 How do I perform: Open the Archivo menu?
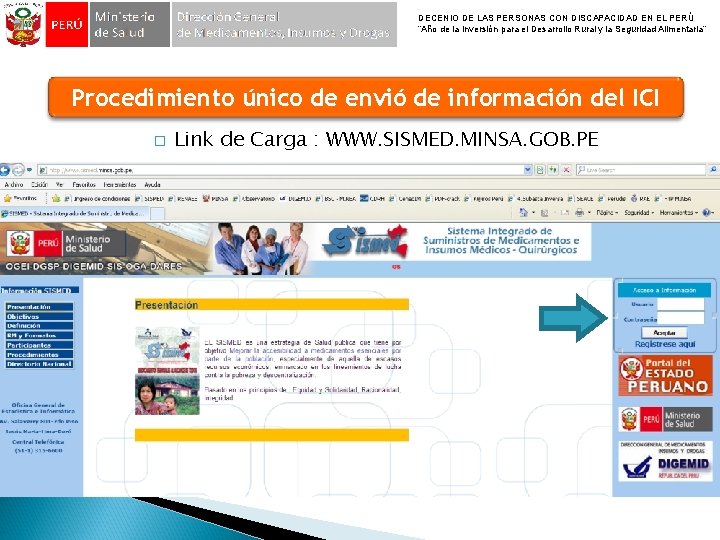tap(14, 185)
